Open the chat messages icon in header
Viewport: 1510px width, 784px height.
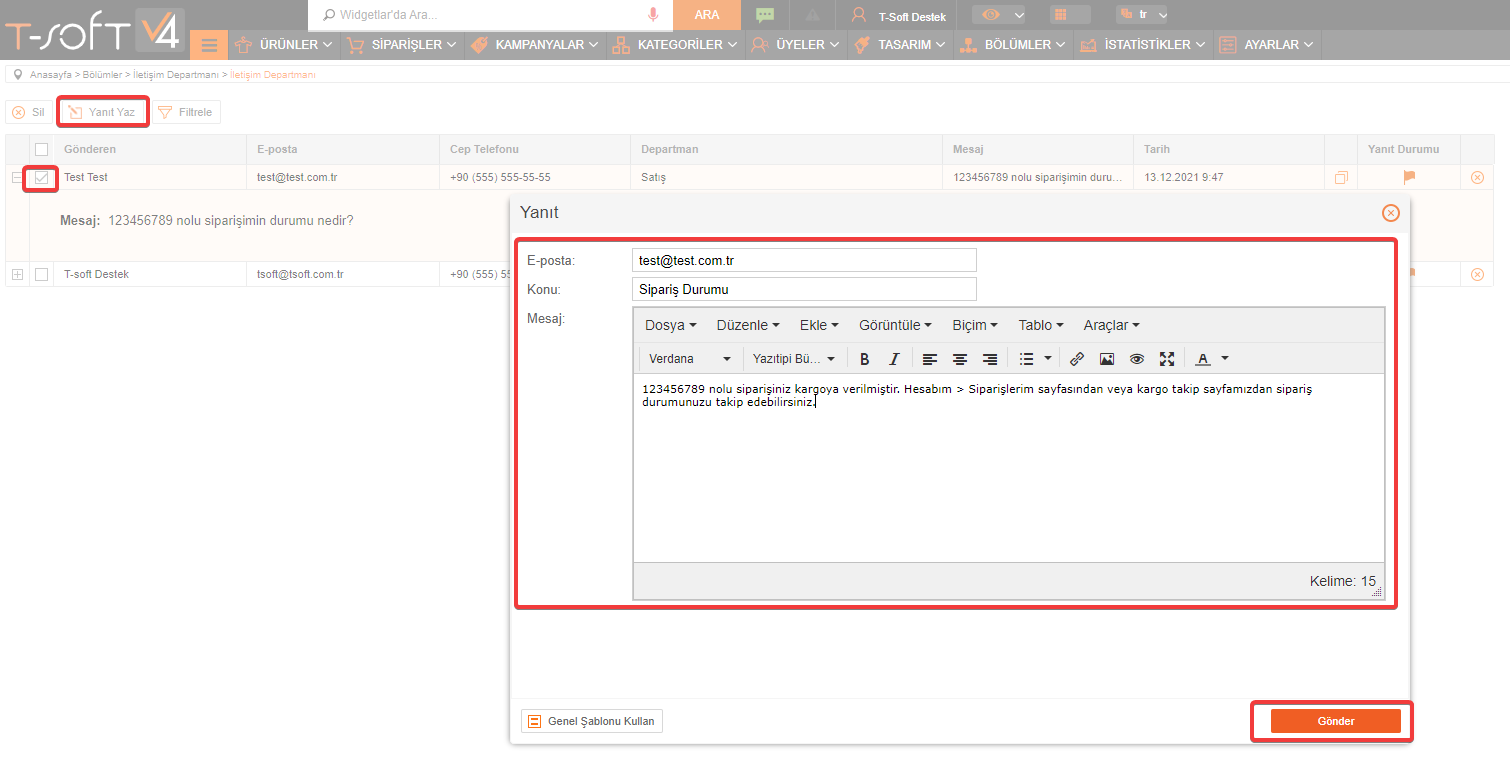tap(765, 15)
